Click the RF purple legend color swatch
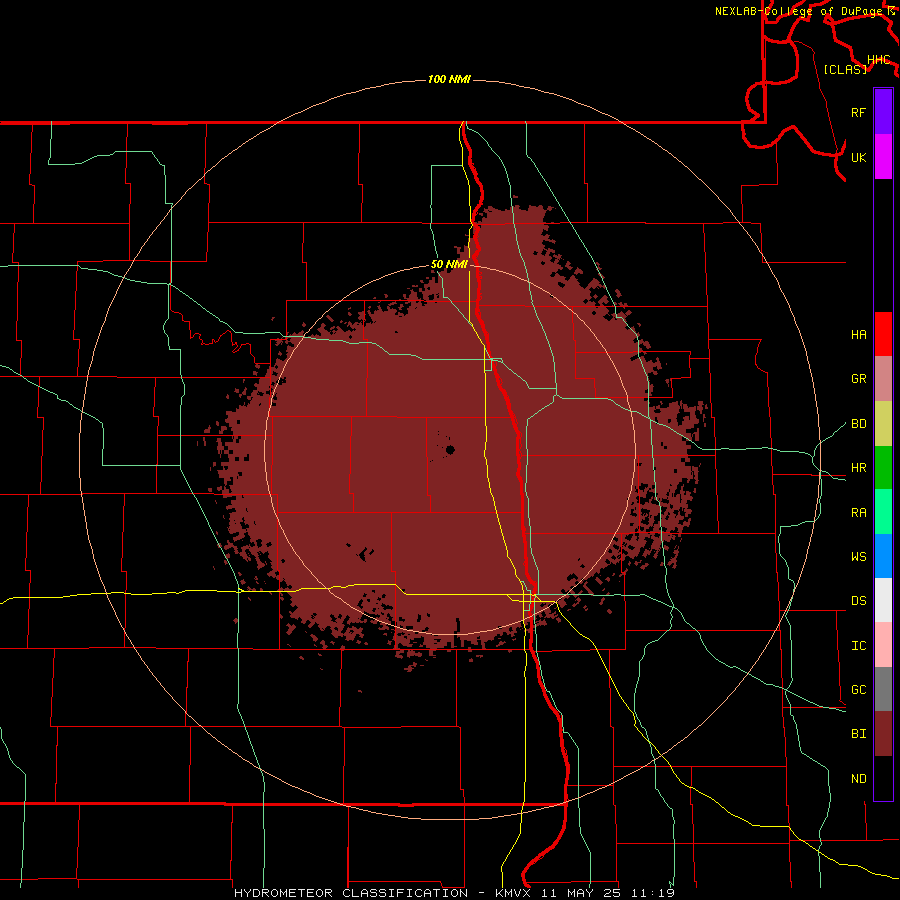 (x=883, y=112)
